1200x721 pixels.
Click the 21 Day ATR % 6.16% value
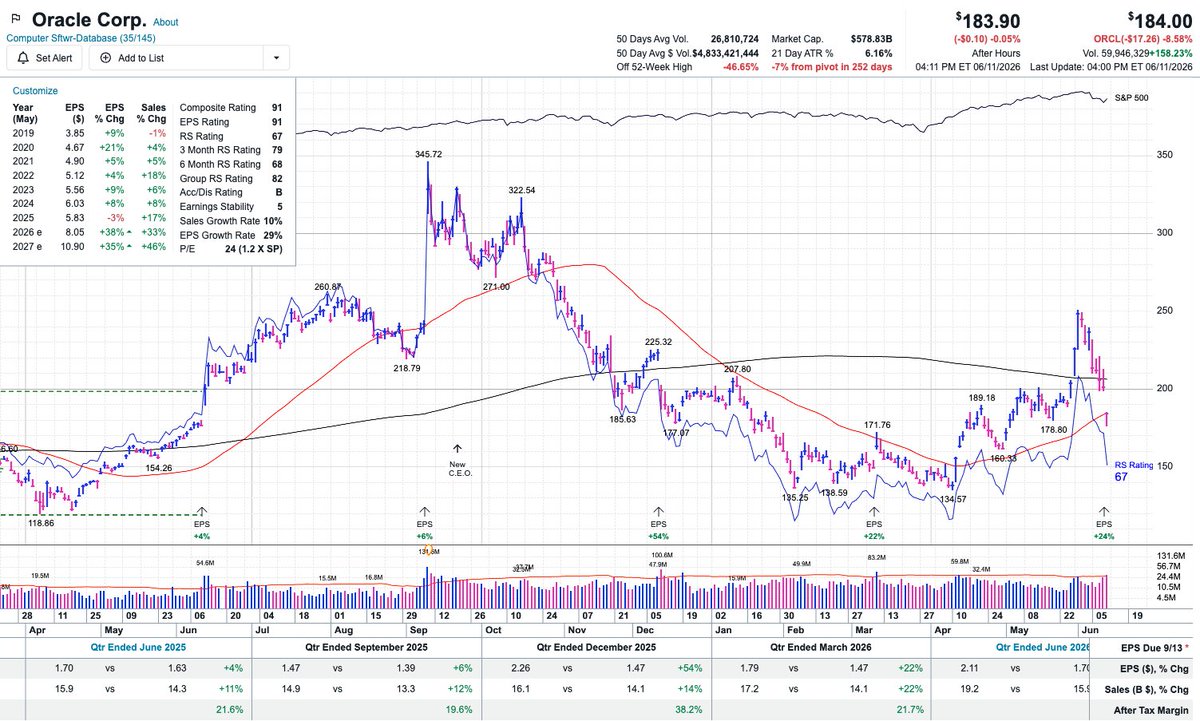pyautogui.click(x=880, y=53)
